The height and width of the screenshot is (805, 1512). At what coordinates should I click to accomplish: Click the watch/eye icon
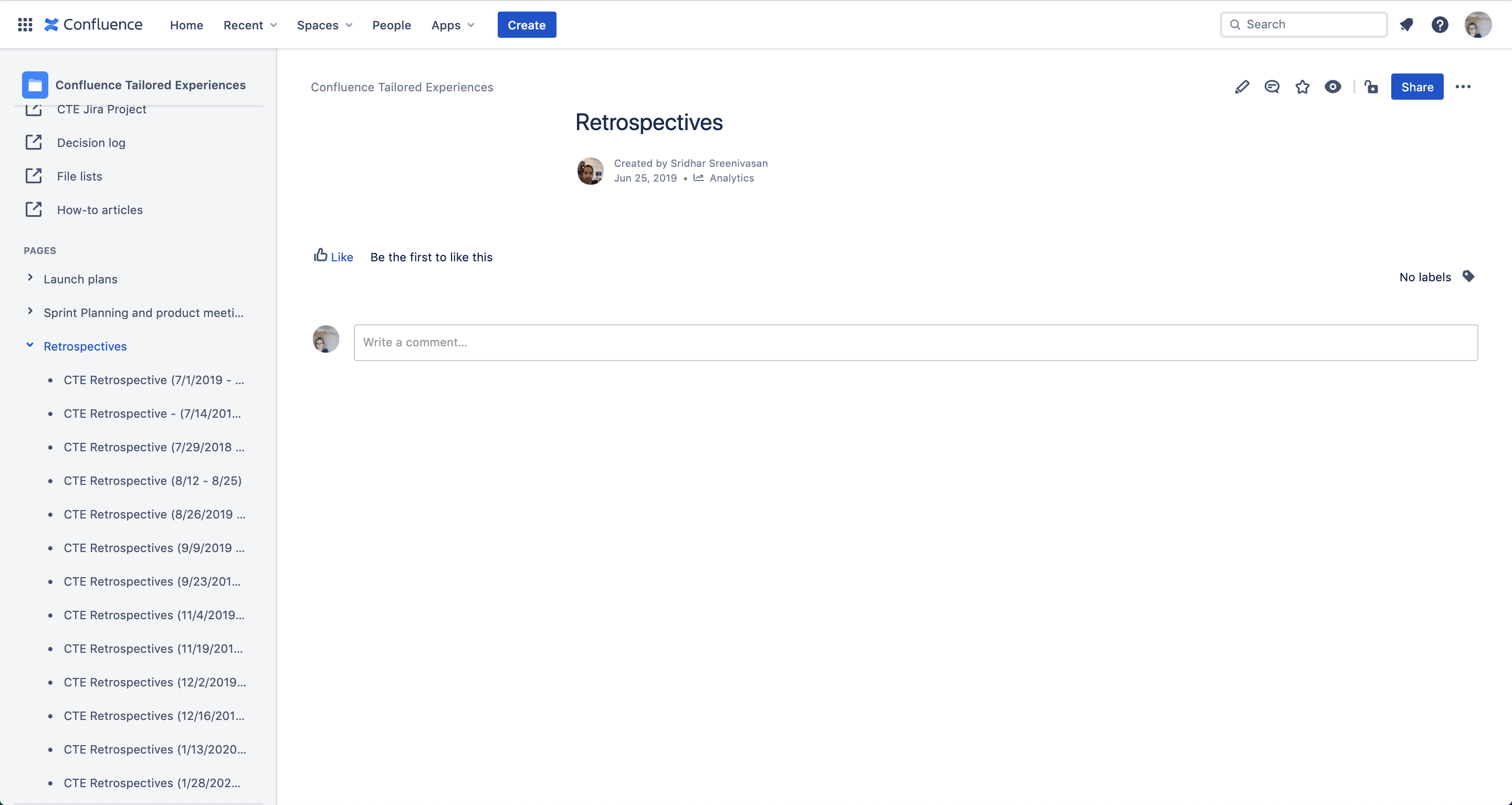[1333, 87]
